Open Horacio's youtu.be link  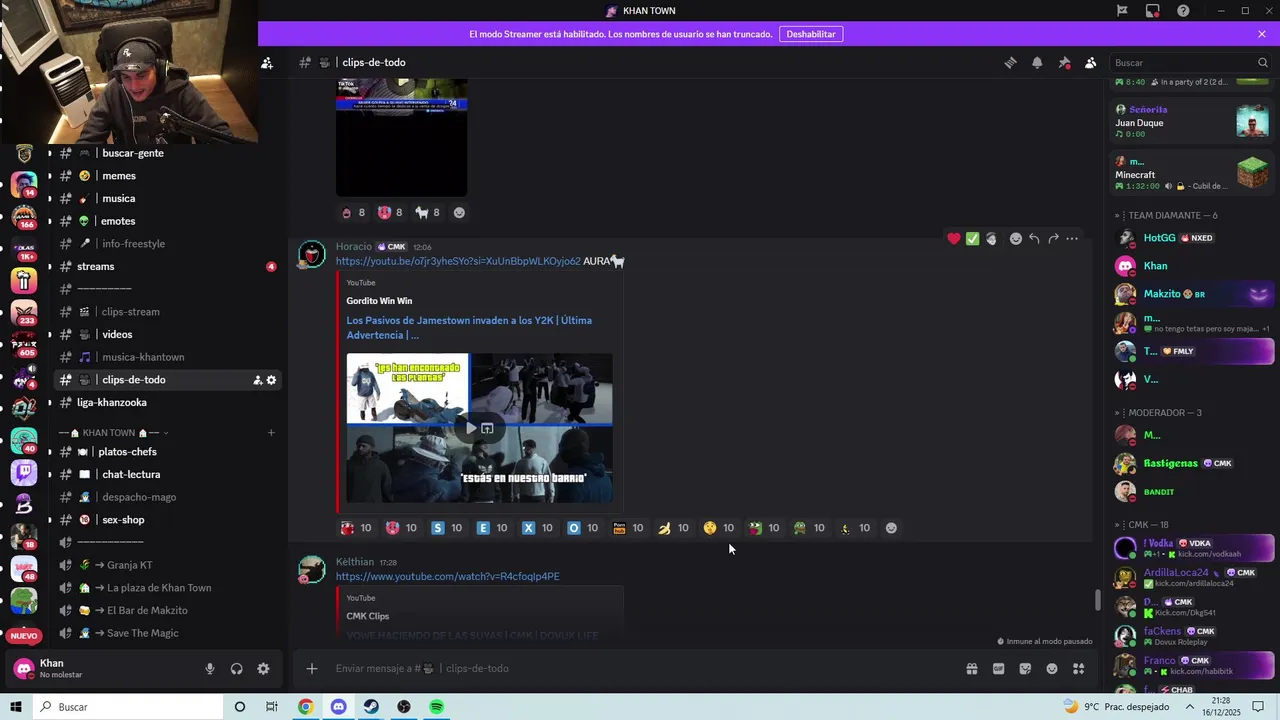click(x=458, y=261)
